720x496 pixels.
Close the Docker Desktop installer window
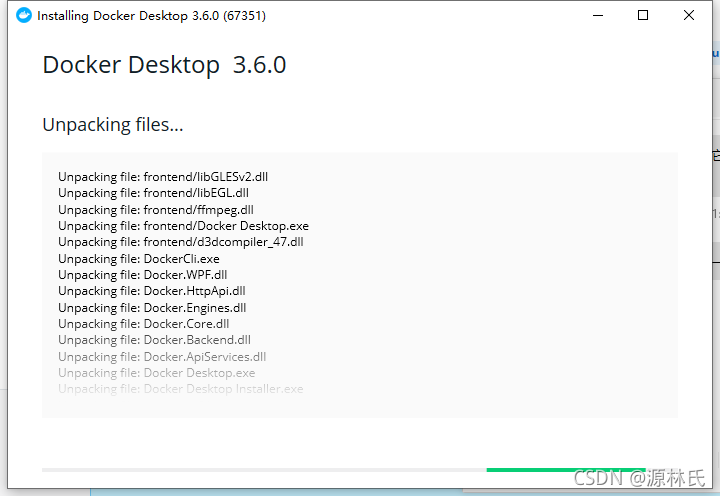point(688,15)
